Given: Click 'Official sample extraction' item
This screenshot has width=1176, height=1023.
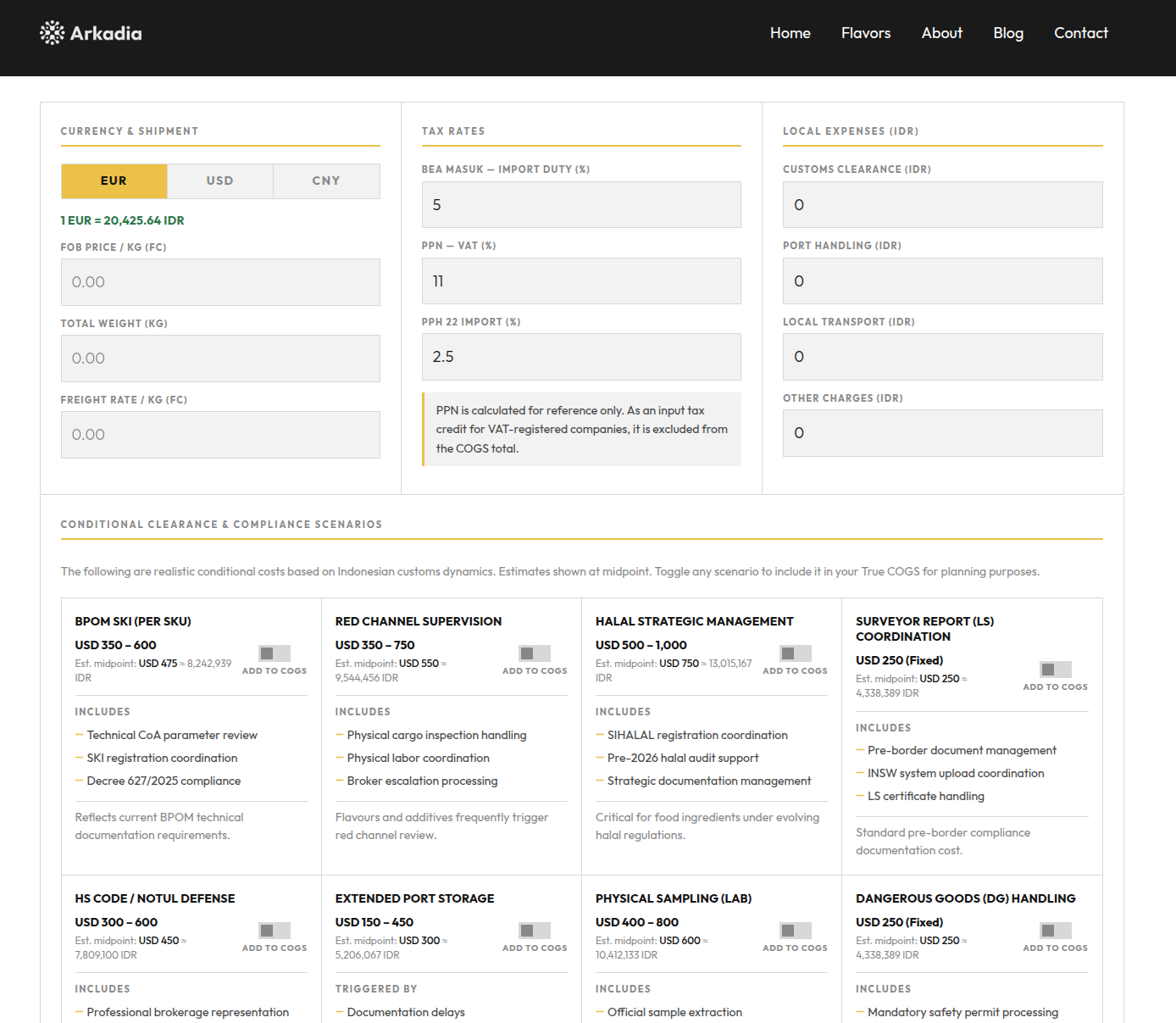Looking at the screenshot, I should click(x=674, y=1012).
